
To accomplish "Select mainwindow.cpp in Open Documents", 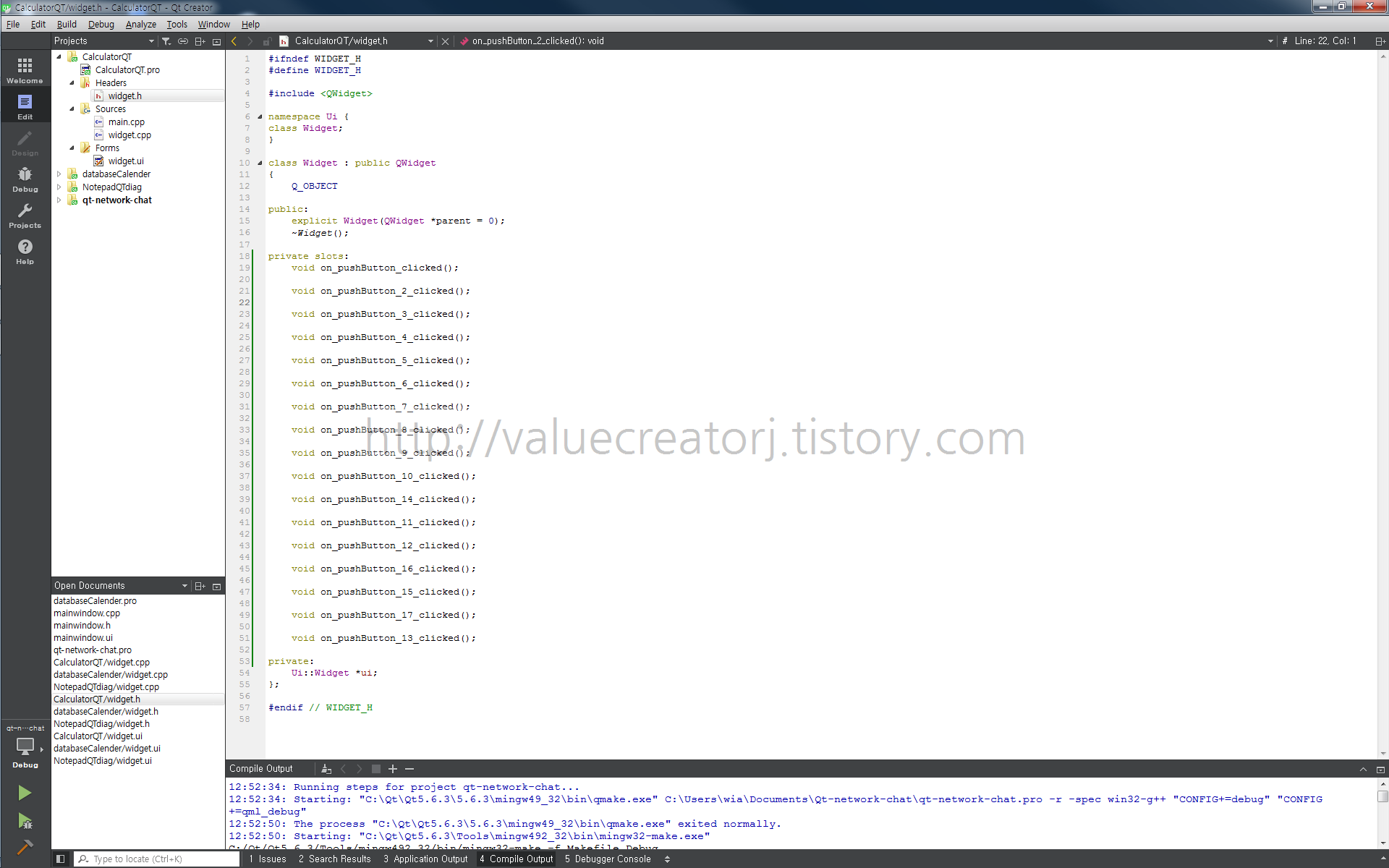I will 87,613.
